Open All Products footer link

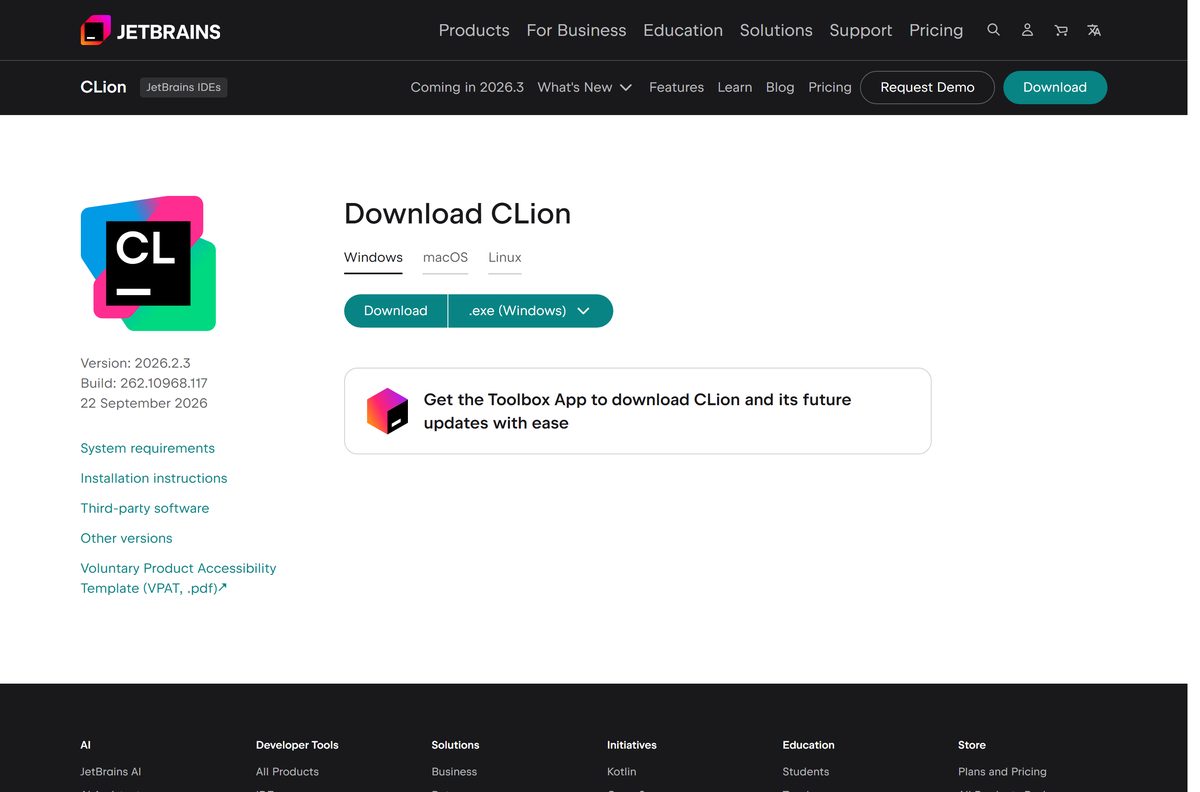[x=287, y=772]
